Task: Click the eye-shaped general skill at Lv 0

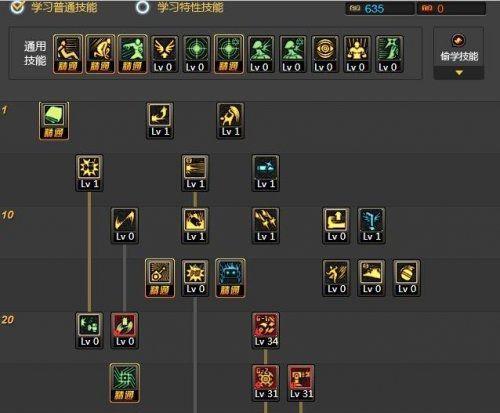Action: pyautogui.click(x=324, y=54)
